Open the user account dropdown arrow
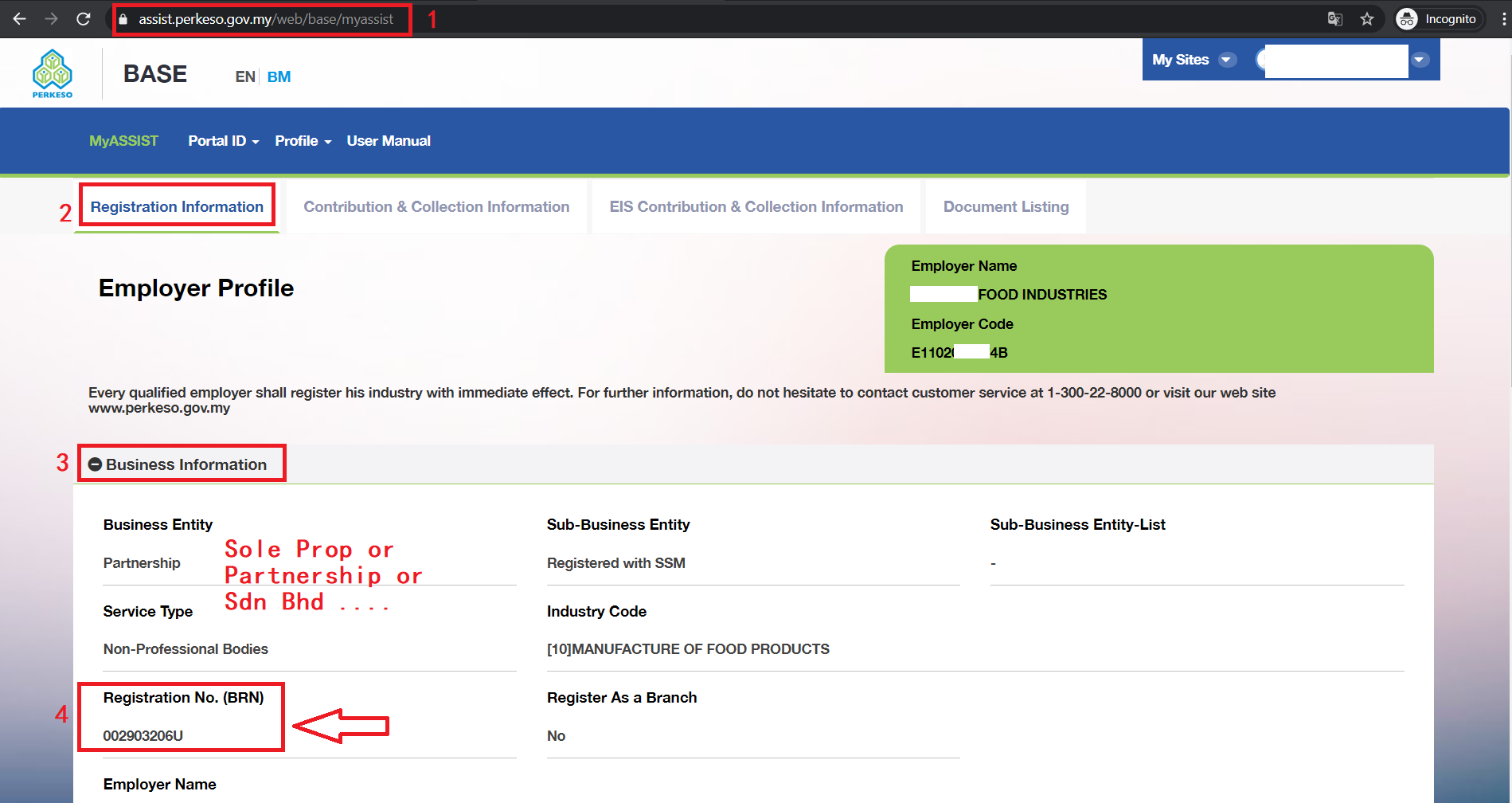This screenshot has width=1512, height=803. 1420,60
